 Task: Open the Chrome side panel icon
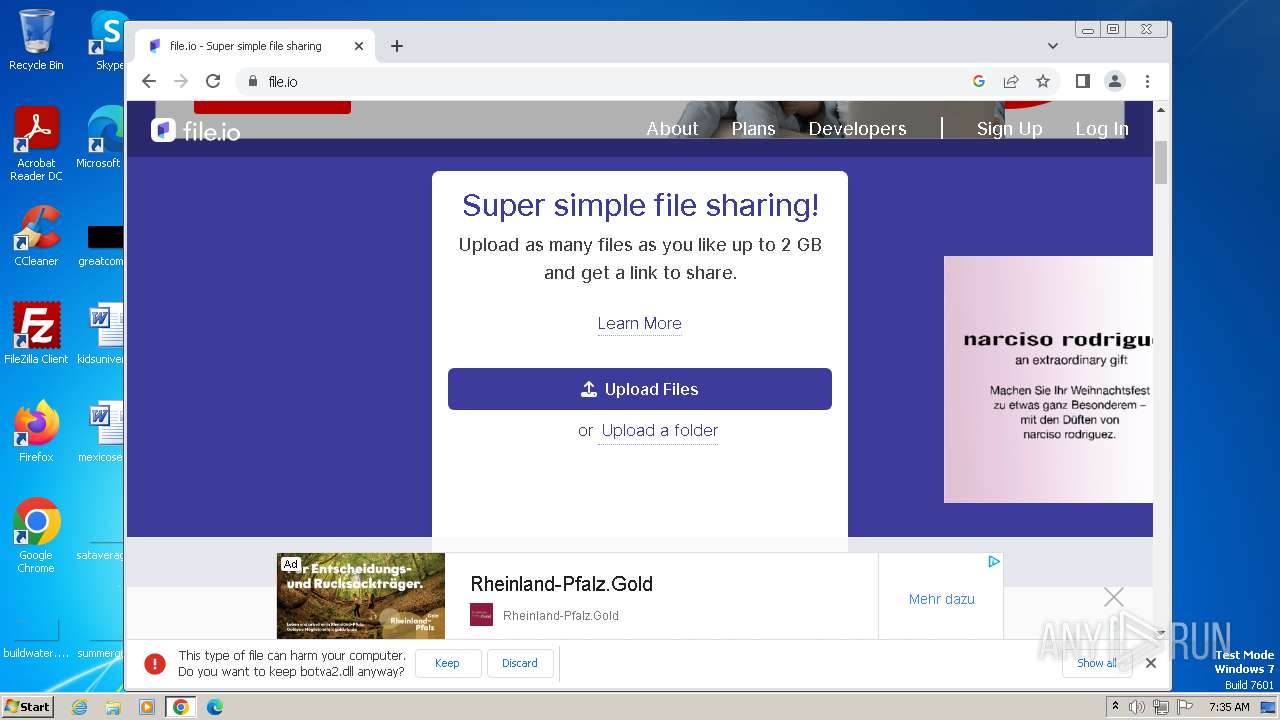1082,81
